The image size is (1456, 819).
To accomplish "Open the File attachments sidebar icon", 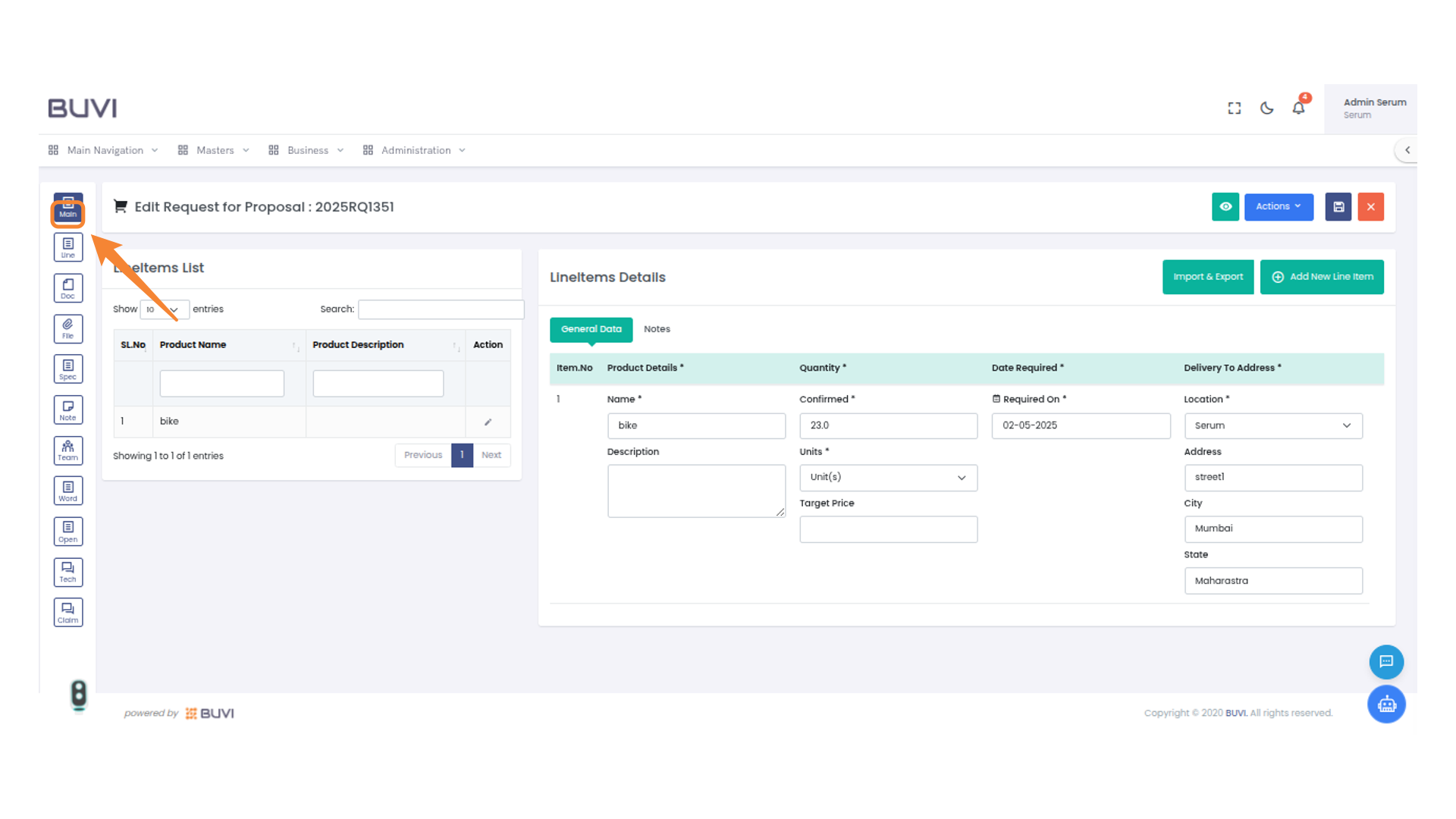I will [x=67, y=328].
